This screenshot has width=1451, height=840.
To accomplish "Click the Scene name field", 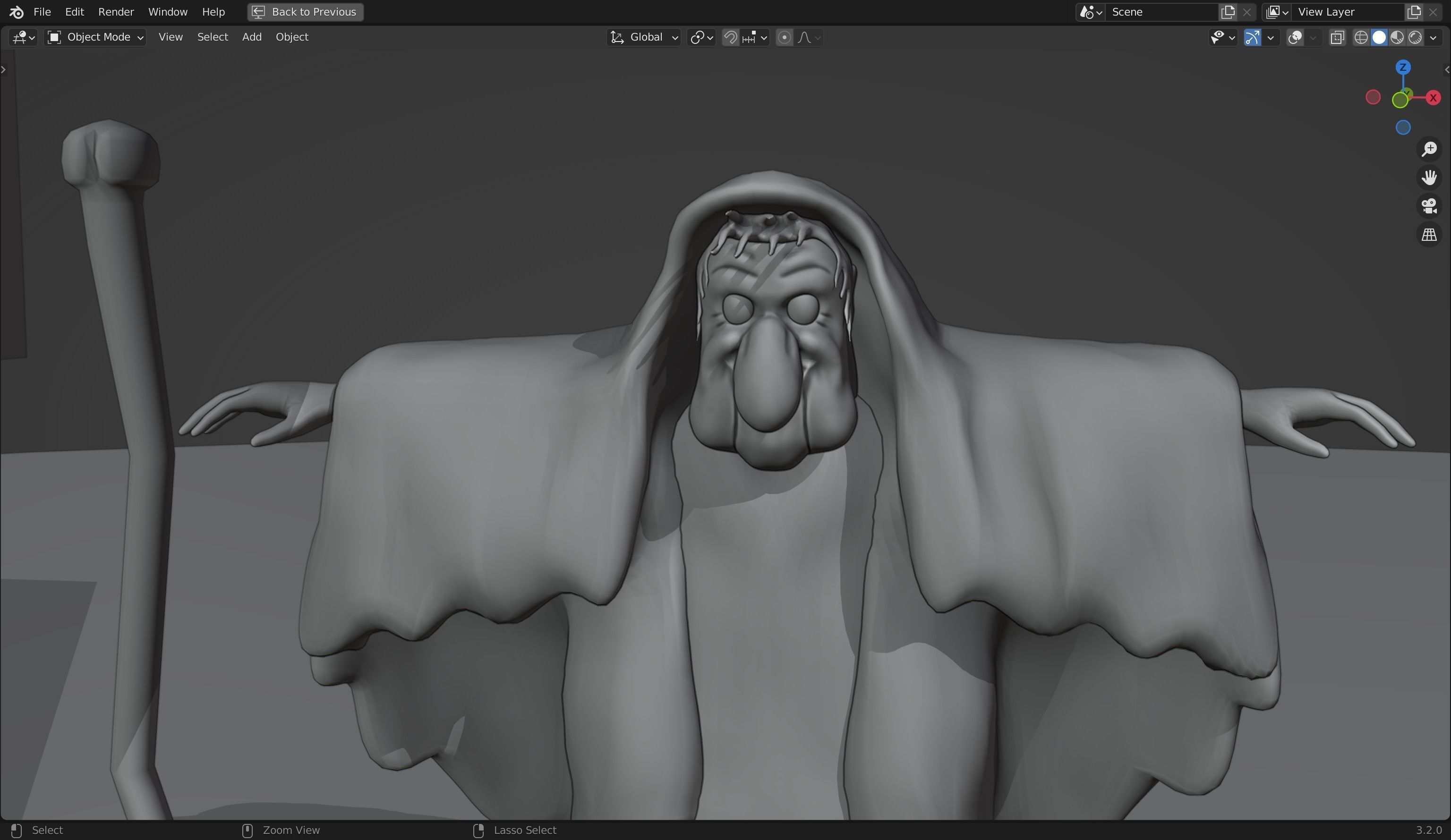I will tap(1160, 11).
